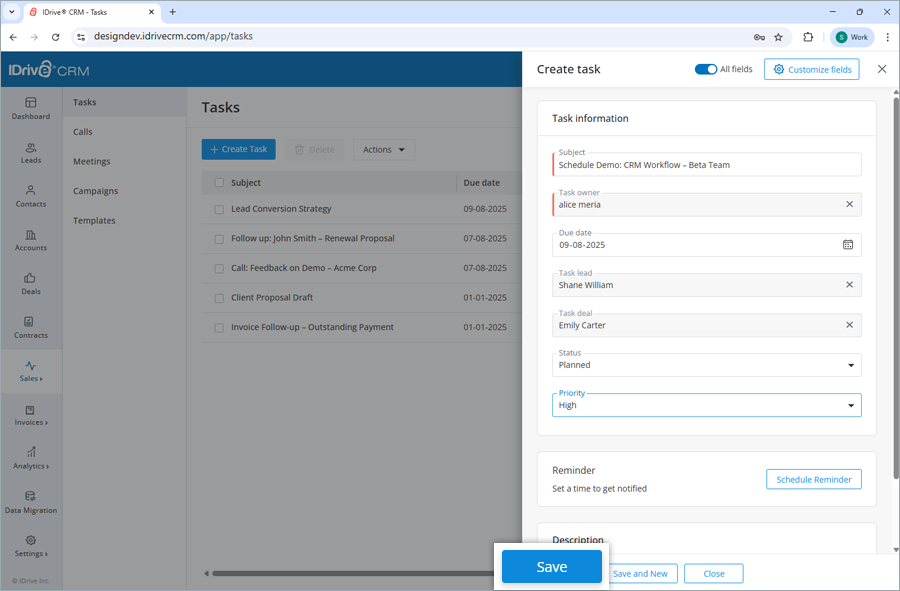Open Data Migration from the sidebar
900x591 pixels.
click(31, 504)
